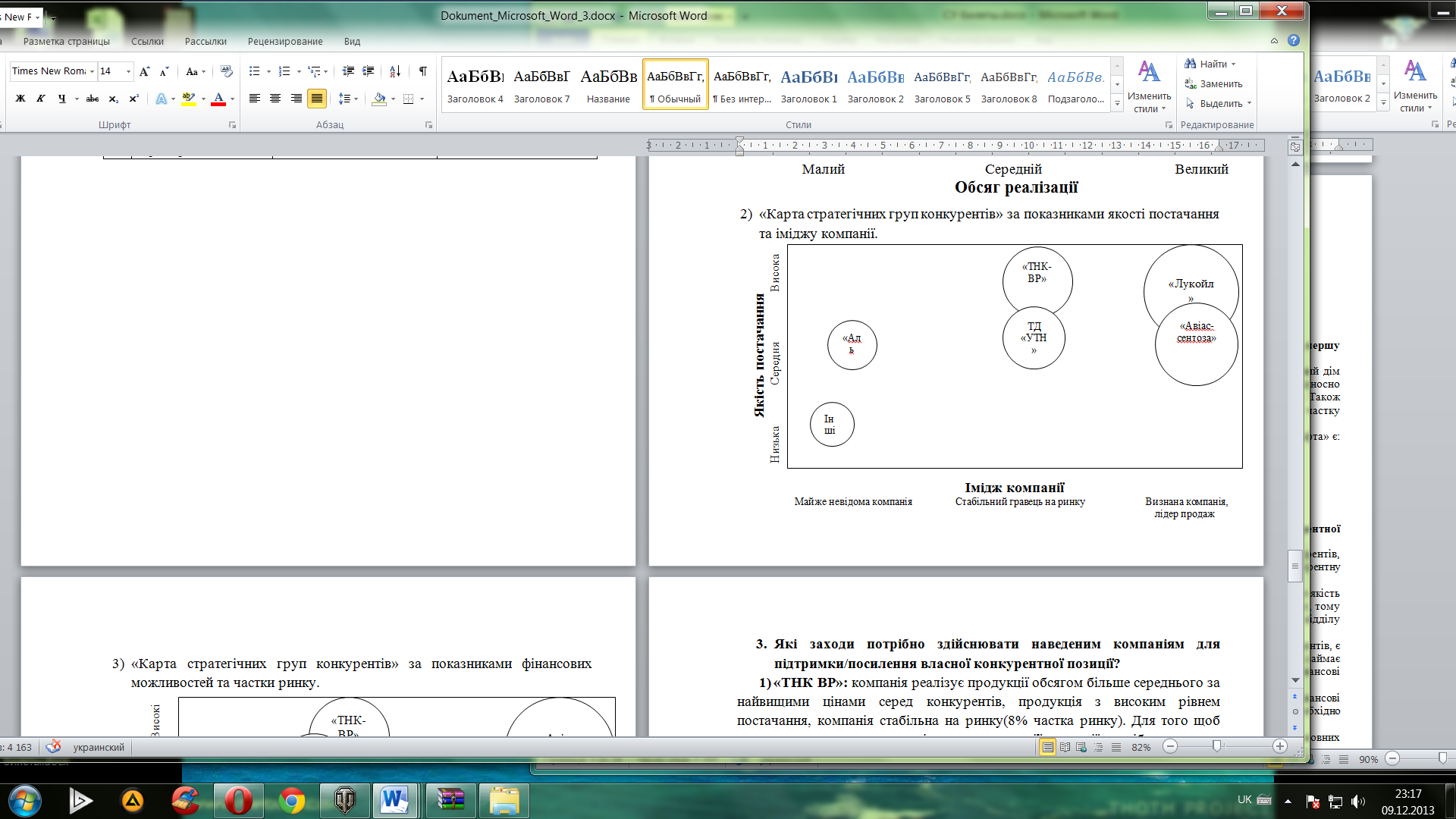The height and width of the screenshot is (819, 1456).
Task: Toggle italic (К) formatting
Action: pos(41,99)
